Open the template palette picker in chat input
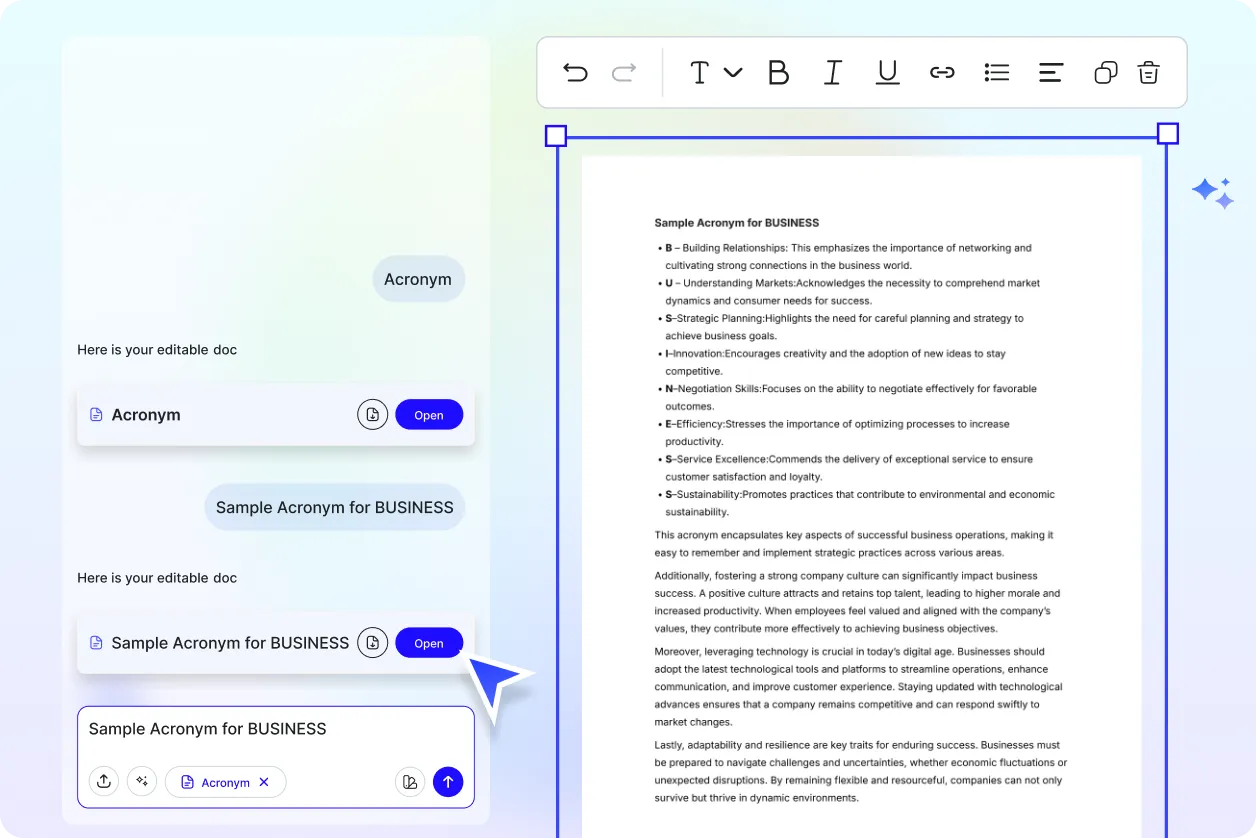This screenshot has height=838, width=1256. tap(410, 781)
